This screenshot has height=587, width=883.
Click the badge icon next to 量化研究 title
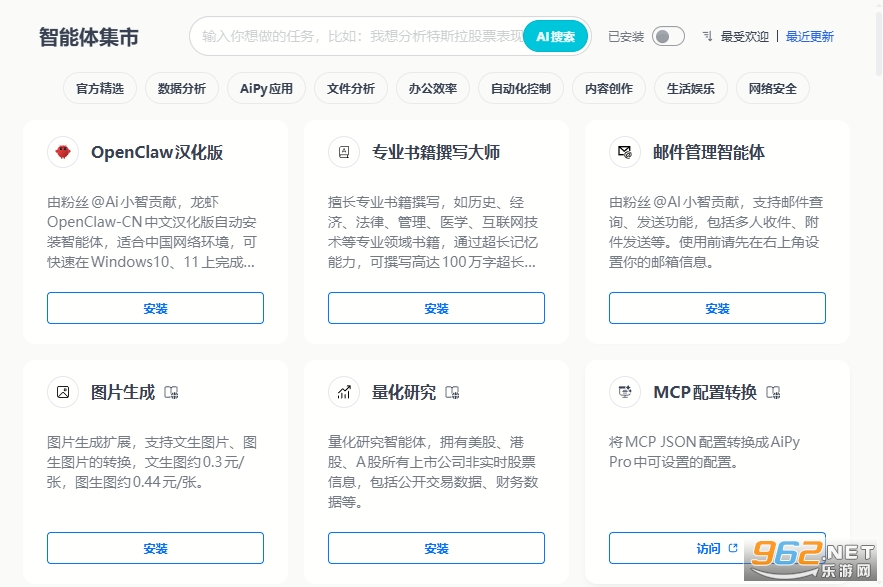[452, 392]
